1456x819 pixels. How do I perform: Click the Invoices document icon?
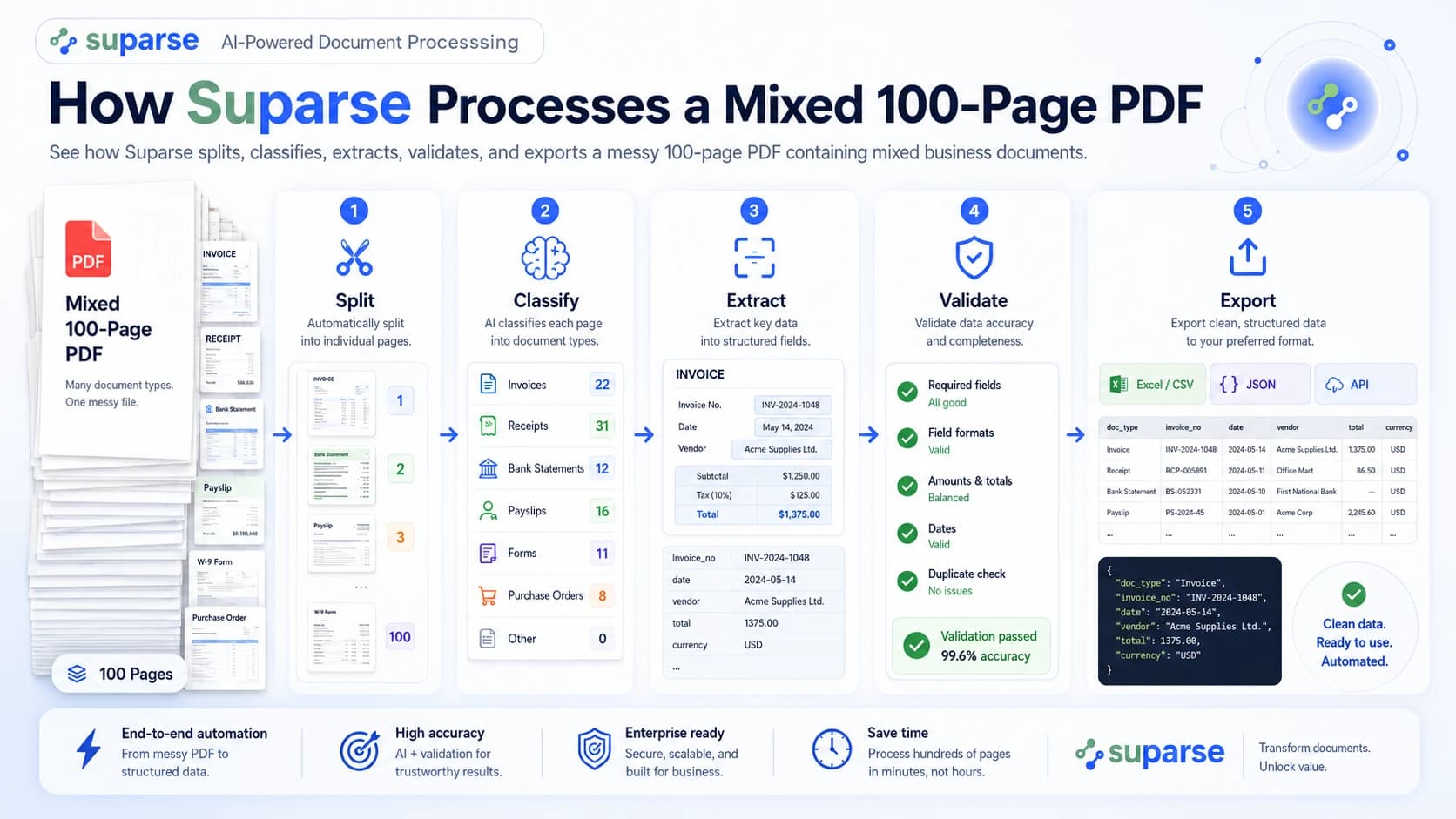point(489,384)
